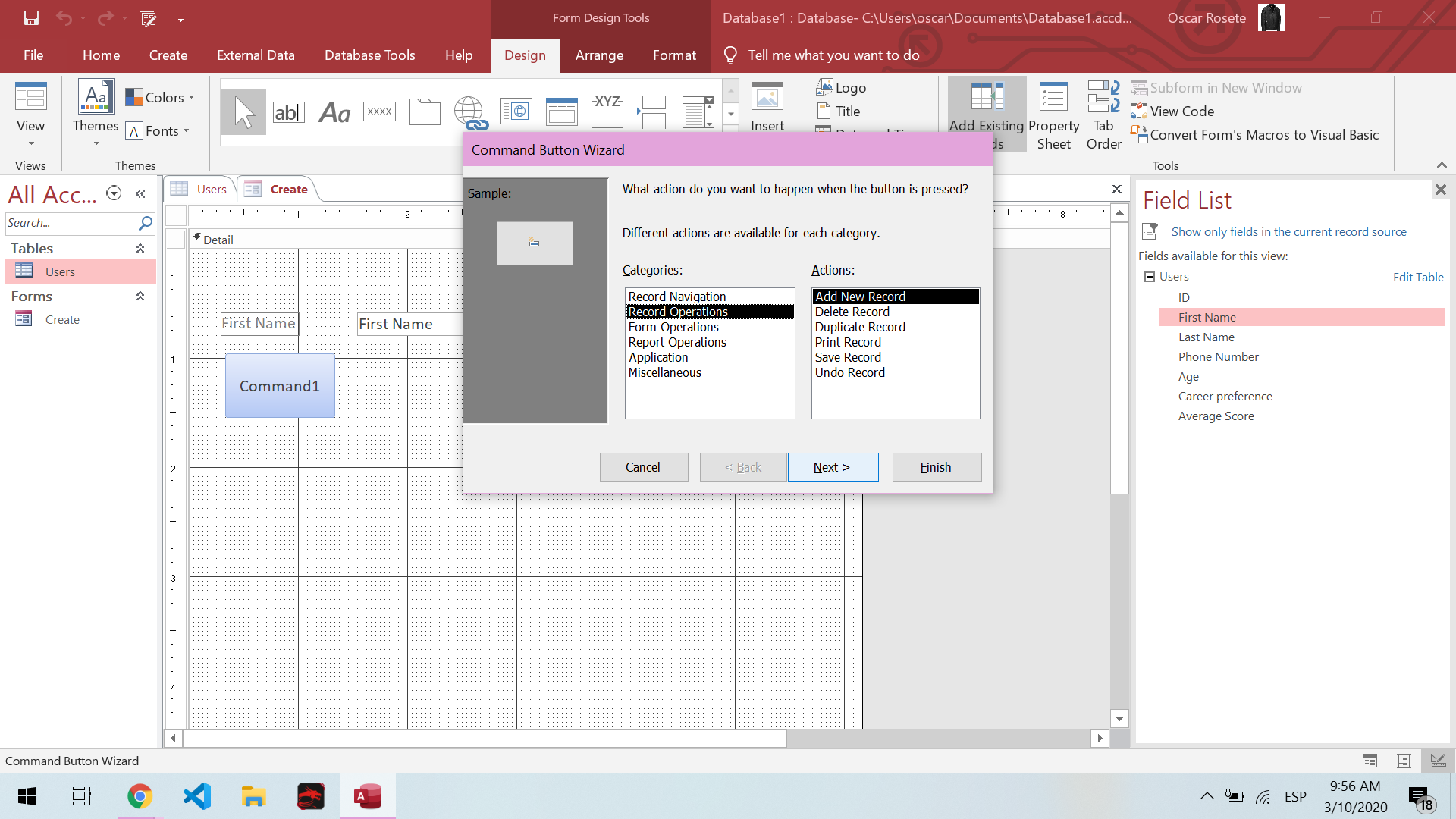Select the Label control tool
Image resolution: width=1456 pixels, height=819 pixels.
click(x=334, y=112)
